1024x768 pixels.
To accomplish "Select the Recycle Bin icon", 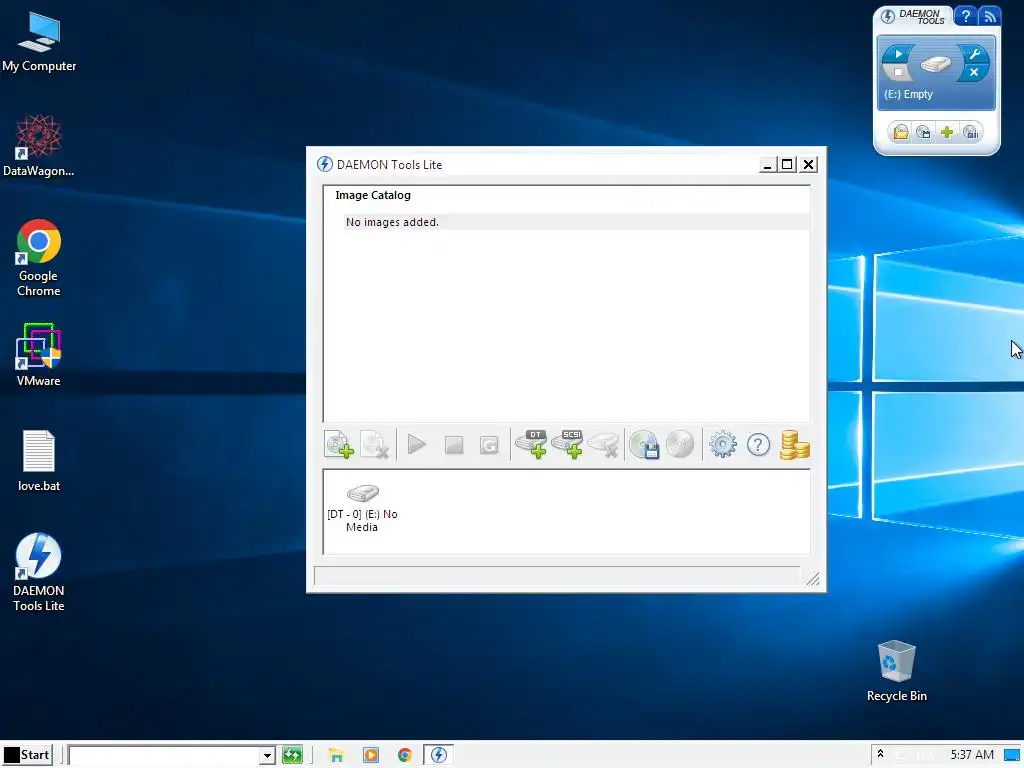I will 897,671.
